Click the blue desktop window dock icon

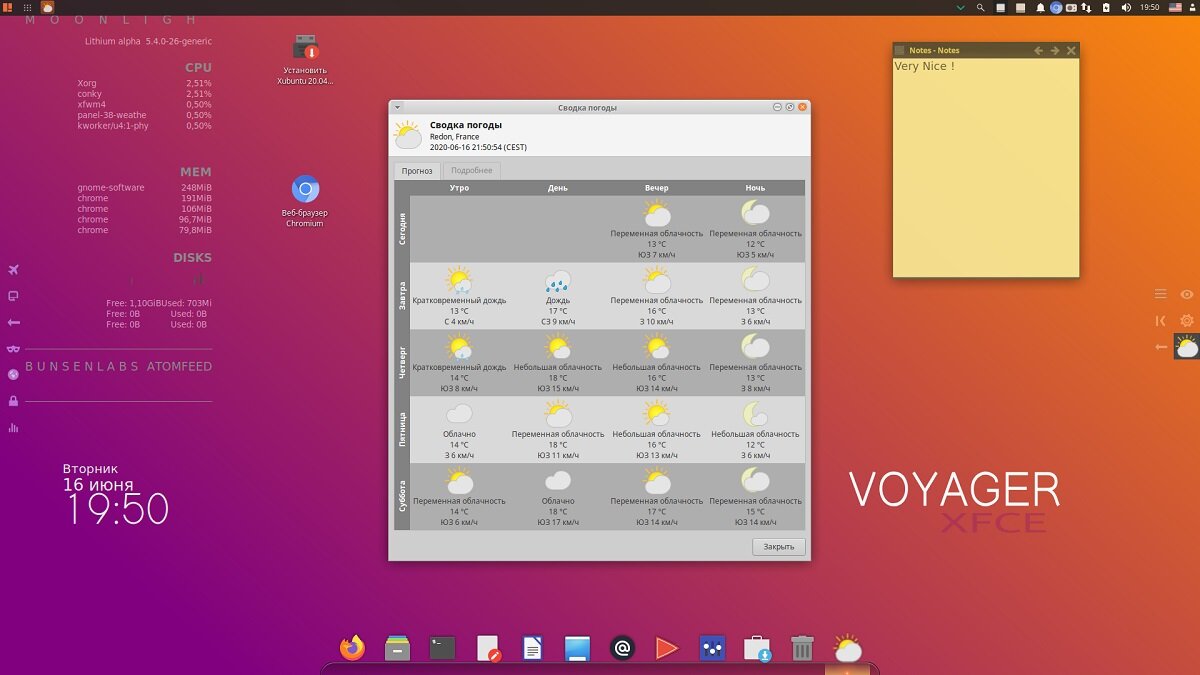click(577, 648)
